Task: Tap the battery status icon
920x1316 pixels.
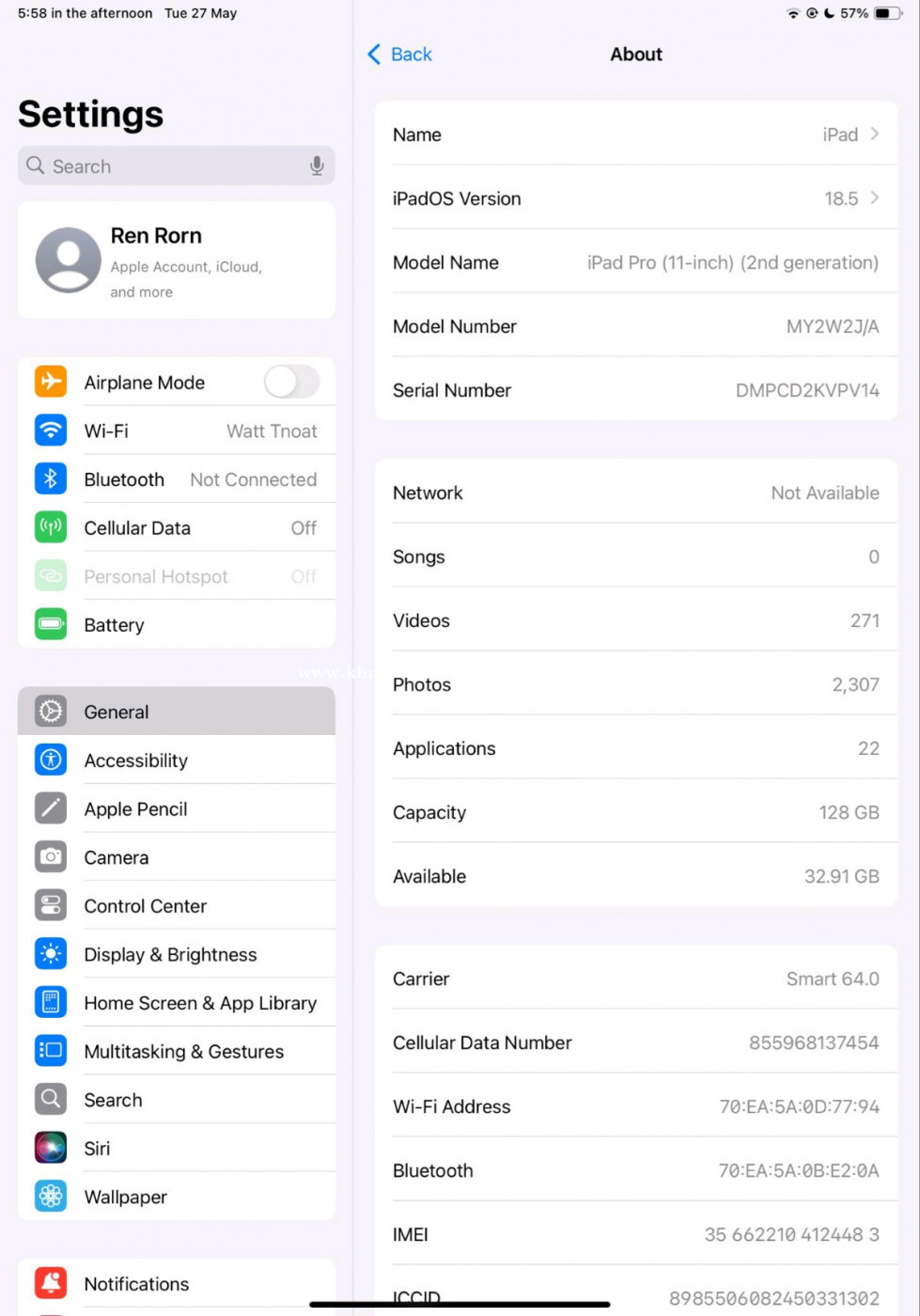Action: coord(887,13)
